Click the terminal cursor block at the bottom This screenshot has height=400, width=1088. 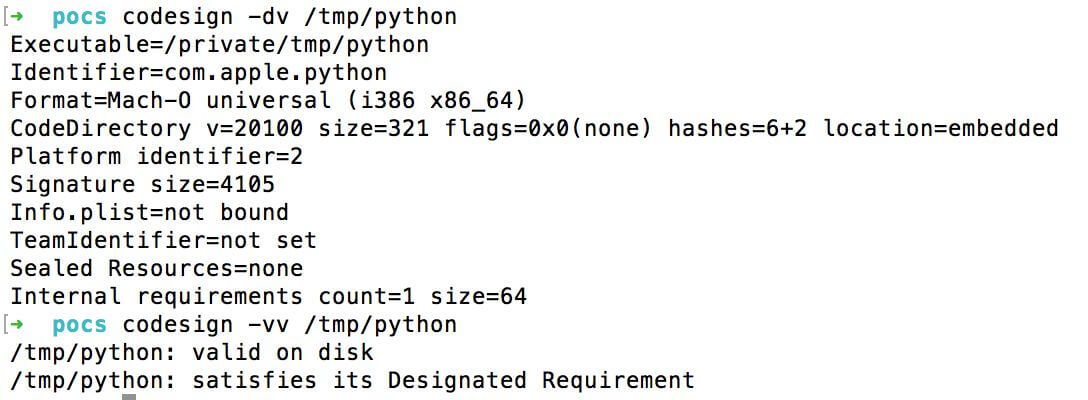[x=129, y=396]
